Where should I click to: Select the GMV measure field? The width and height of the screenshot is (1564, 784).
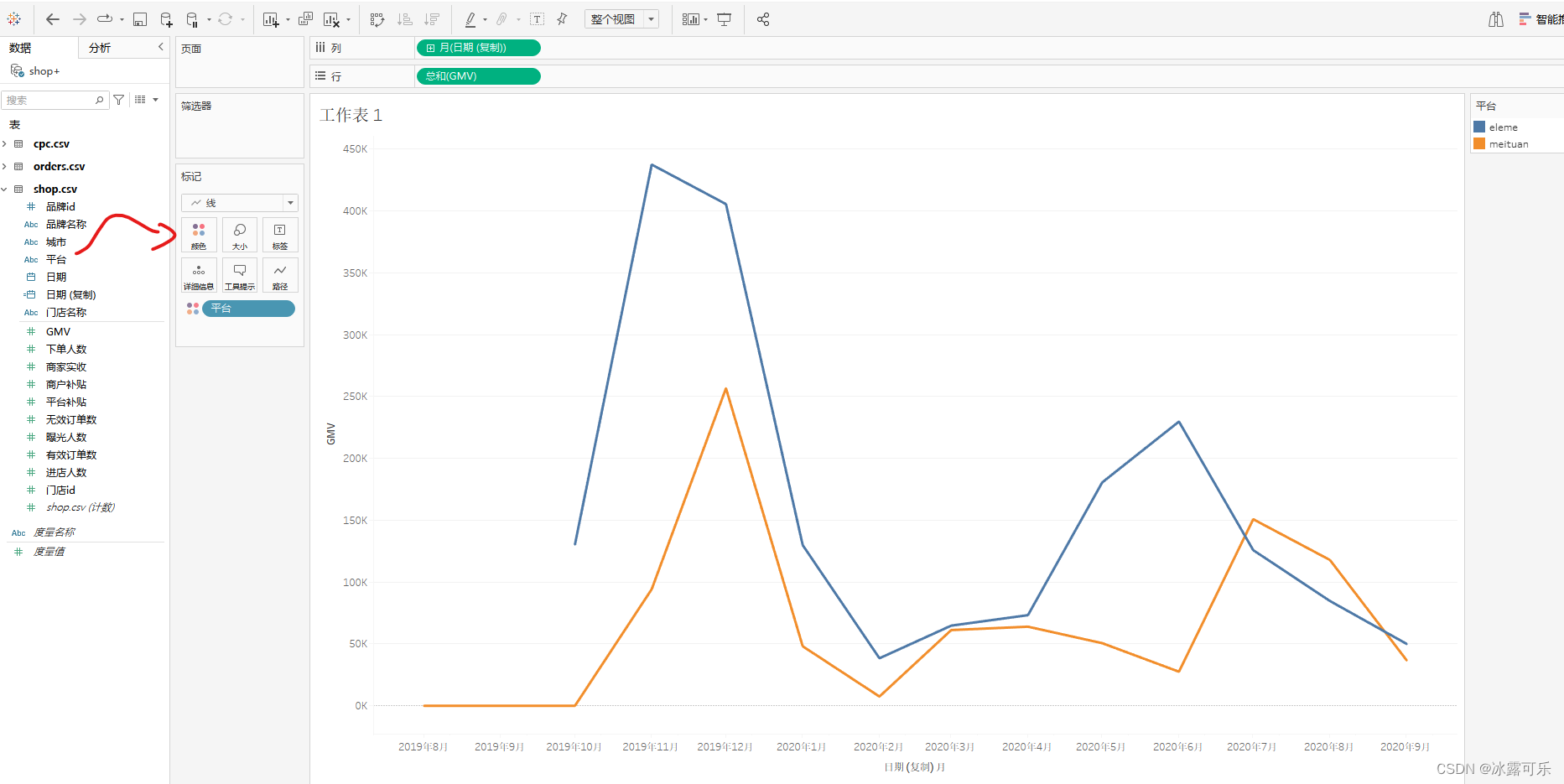point(58,332)
